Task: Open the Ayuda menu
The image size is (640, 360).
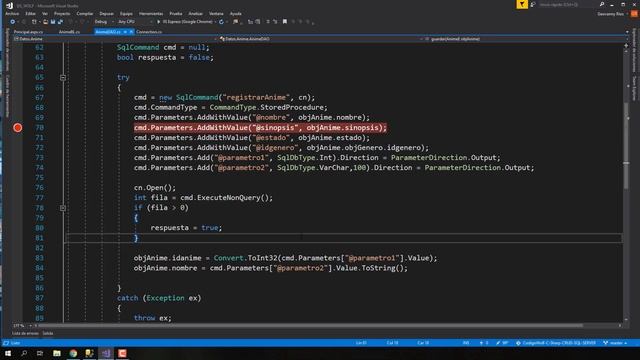Action: pyautogui.click(x=236, y=13)
